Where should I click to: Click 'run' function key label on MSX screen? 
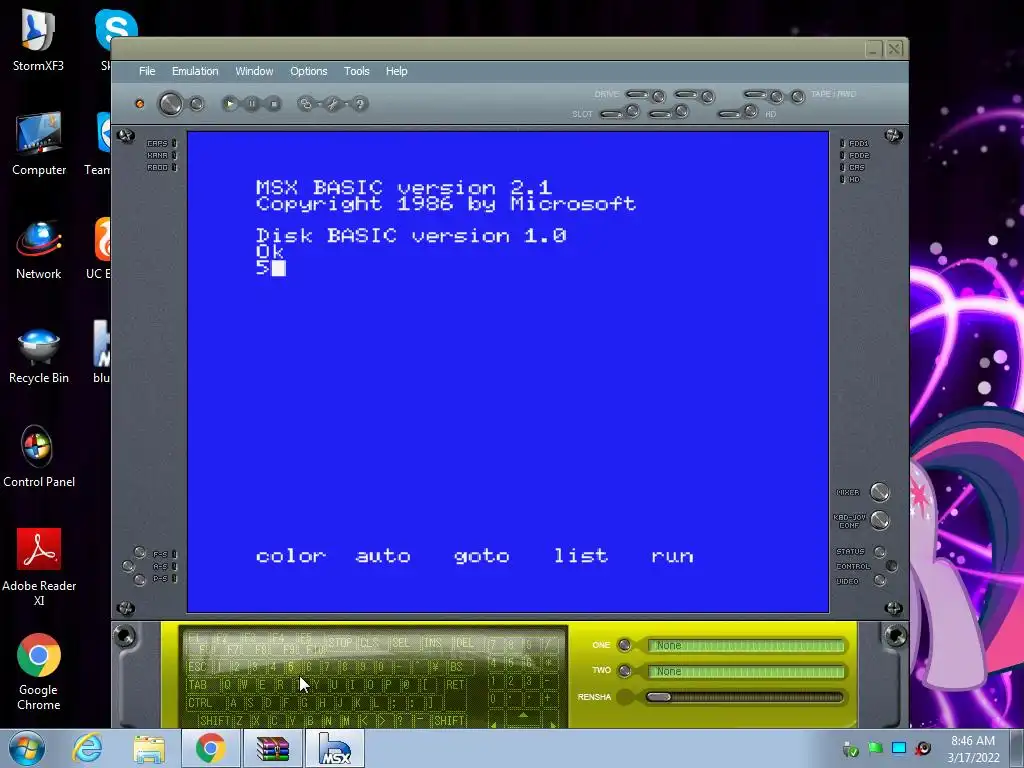pyautogui.click(x=673, y=556)
